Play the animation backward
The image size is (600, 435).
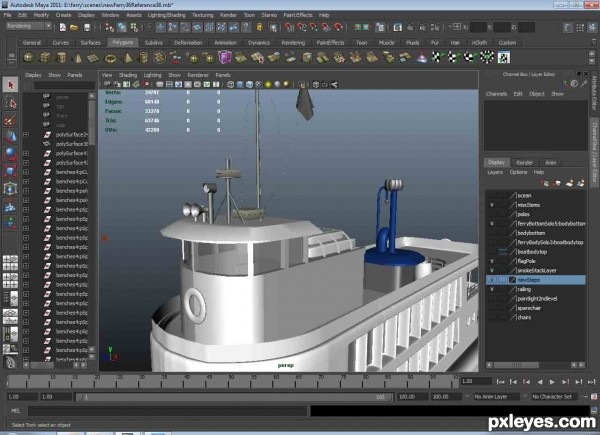(540, 382)
